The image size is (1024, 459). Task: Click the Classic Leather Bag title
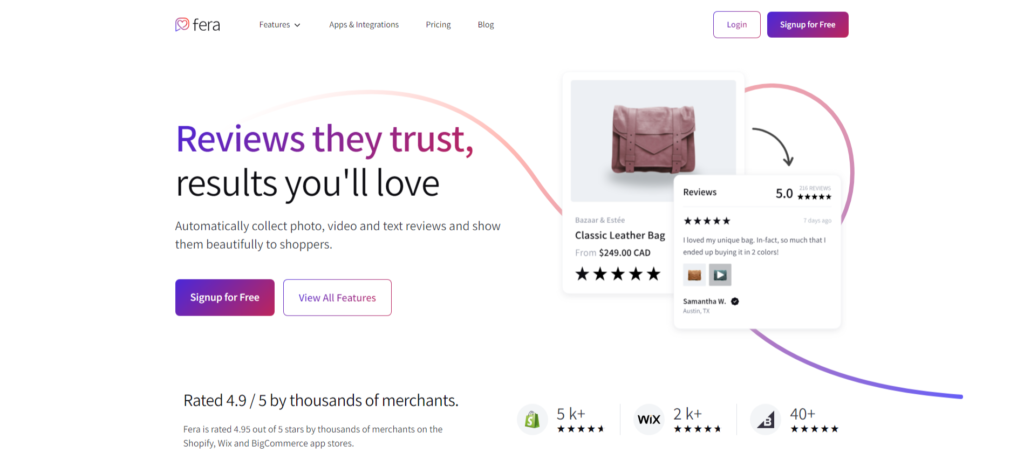[620, 235]
